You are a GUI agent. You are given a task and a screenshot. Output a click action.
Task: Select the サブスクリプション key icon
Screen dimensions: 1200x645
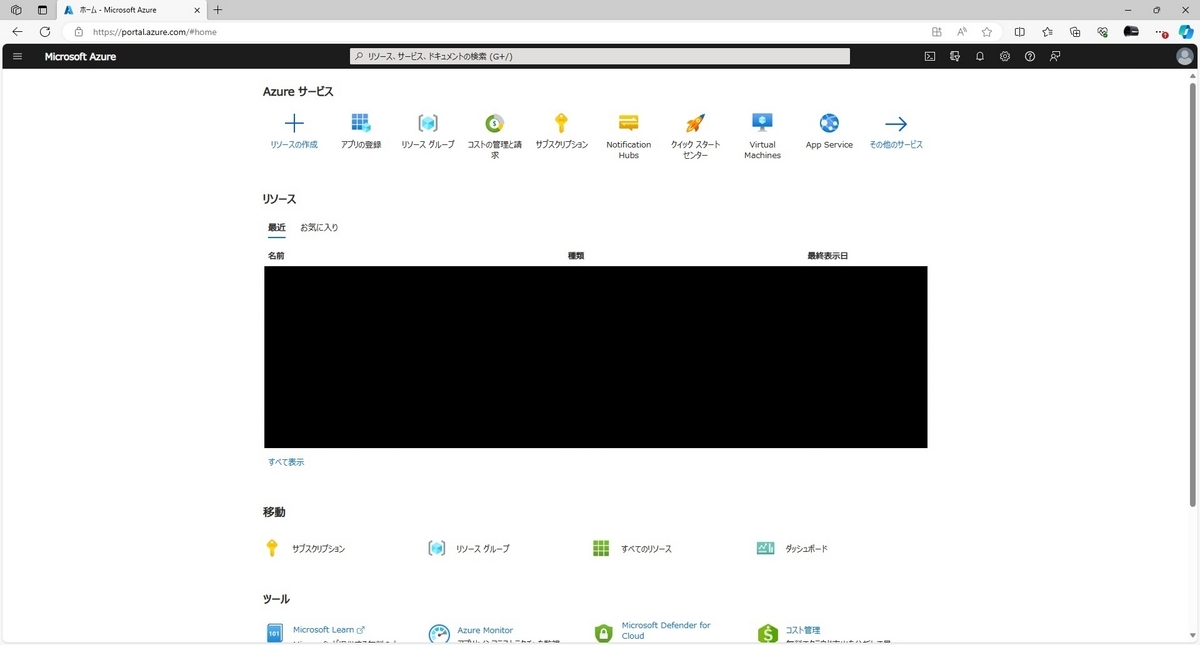point(561,130)
